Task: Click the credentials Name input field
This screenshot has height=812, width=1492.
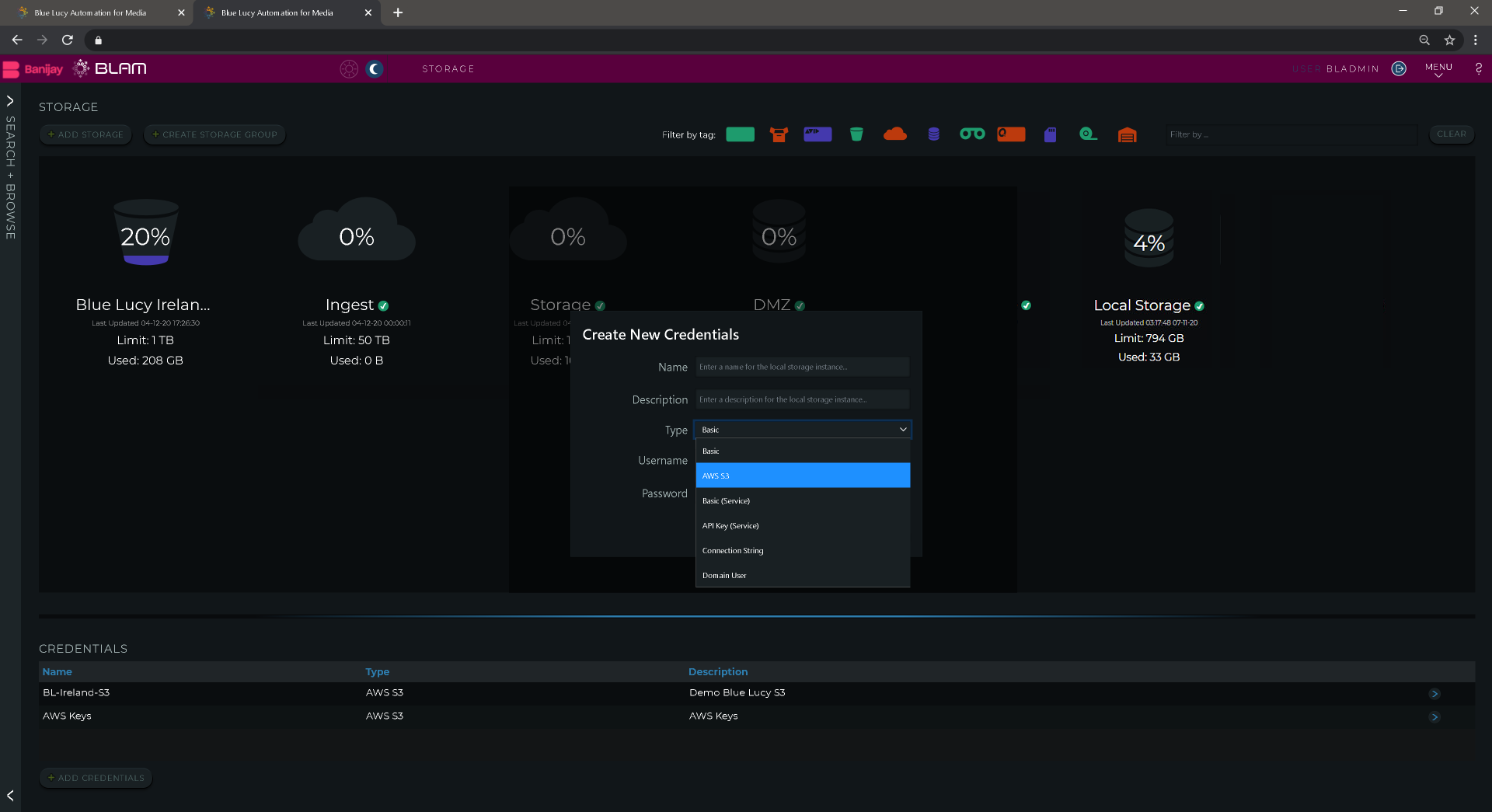Action: point(802,367)
